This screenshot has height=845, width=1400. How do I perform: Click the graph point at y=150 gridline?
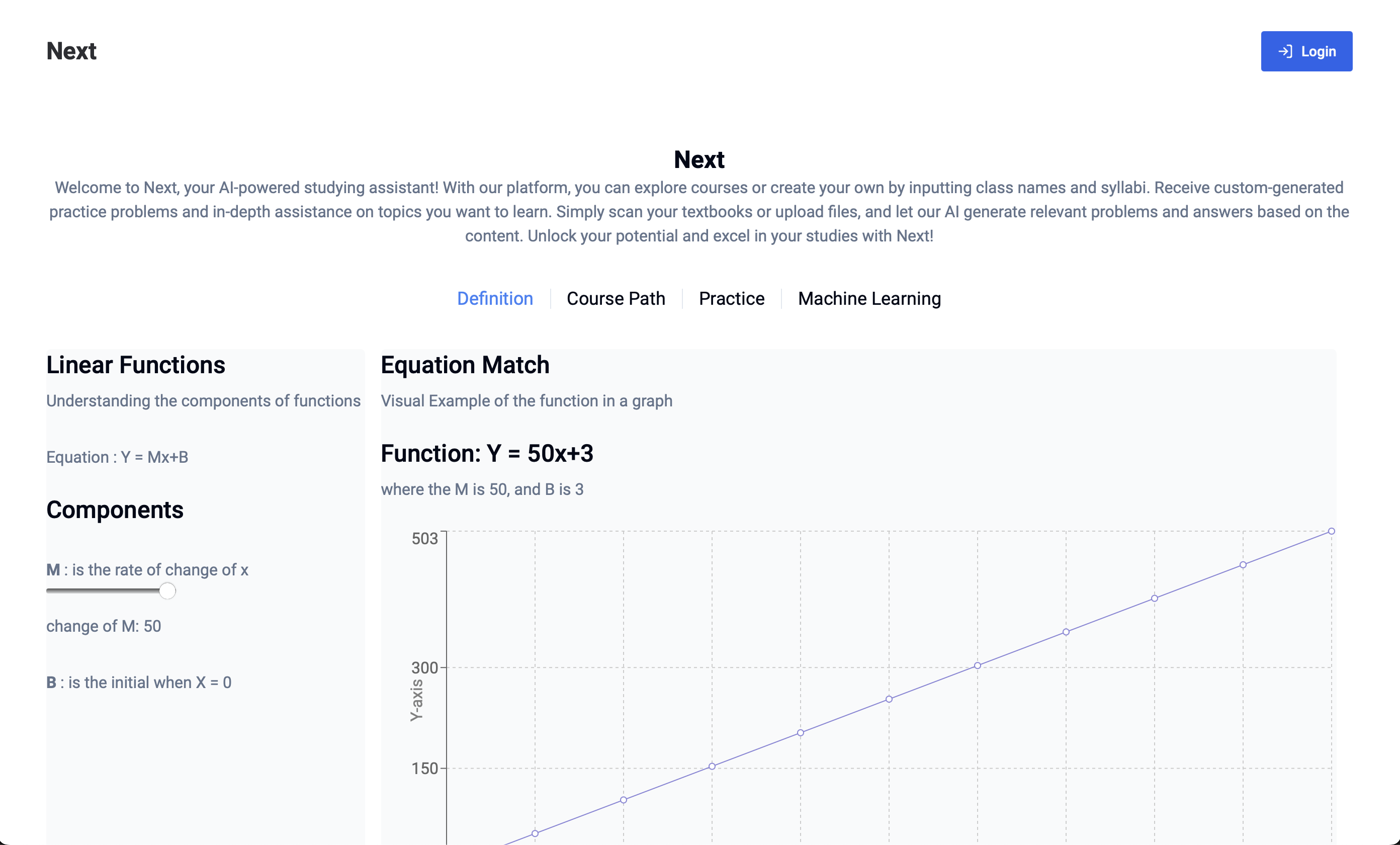(712, 766)
